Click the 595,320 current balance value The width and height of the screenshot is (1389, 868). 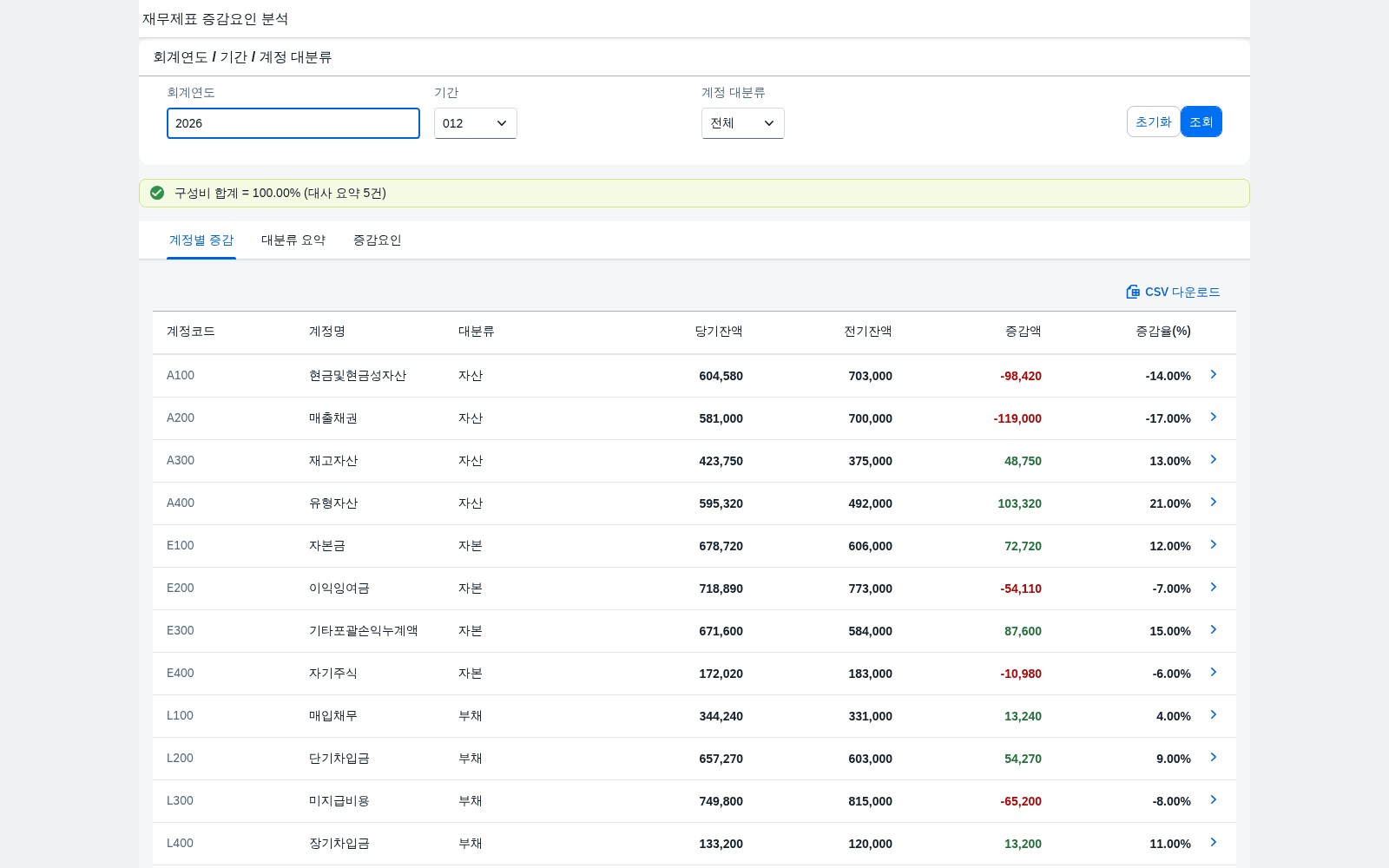click(x=721, y=503)
